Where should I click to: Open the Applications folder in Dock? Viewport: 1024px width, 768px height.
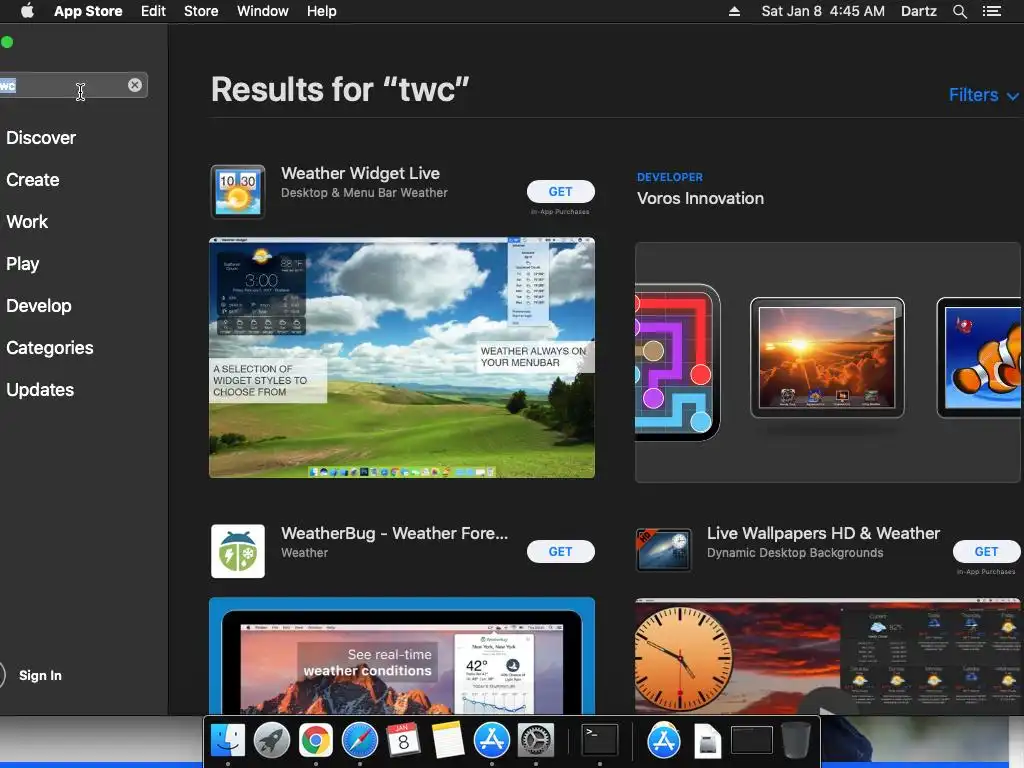pyautogui.click(x=664, y=740)
